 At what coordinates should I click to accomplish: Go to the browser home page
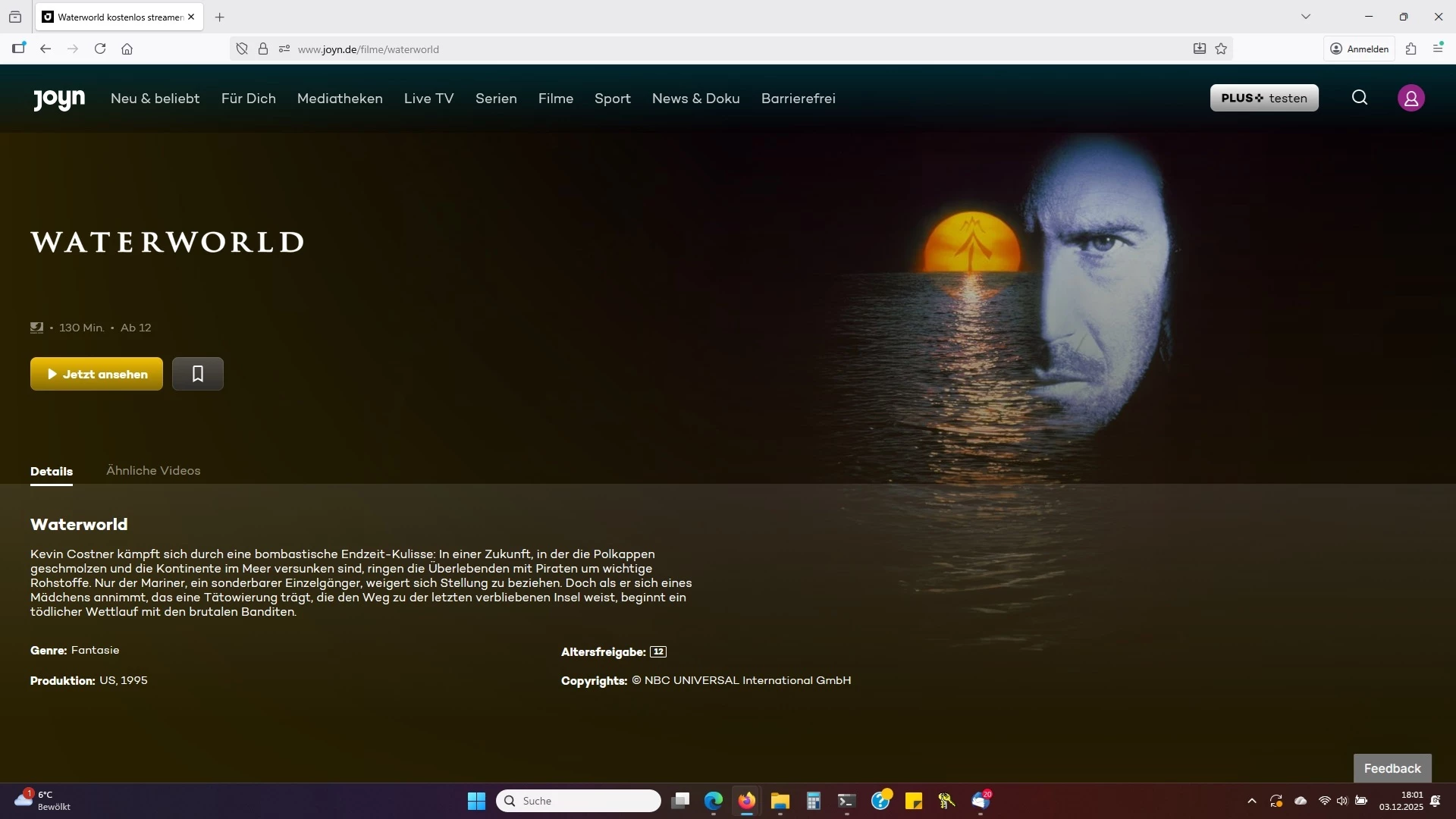[x=127, y=49]
